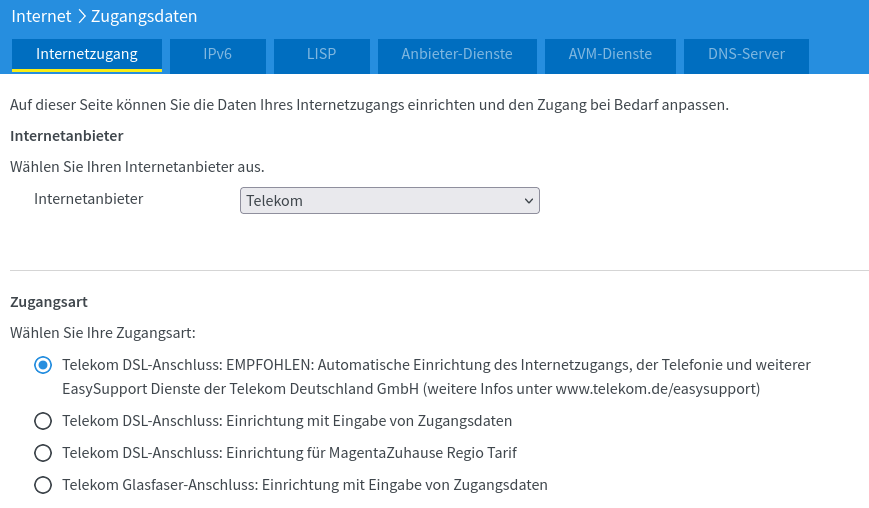
Task: Select the MagentaZuhause Regio Tarif option
Action: click(42, 453)
